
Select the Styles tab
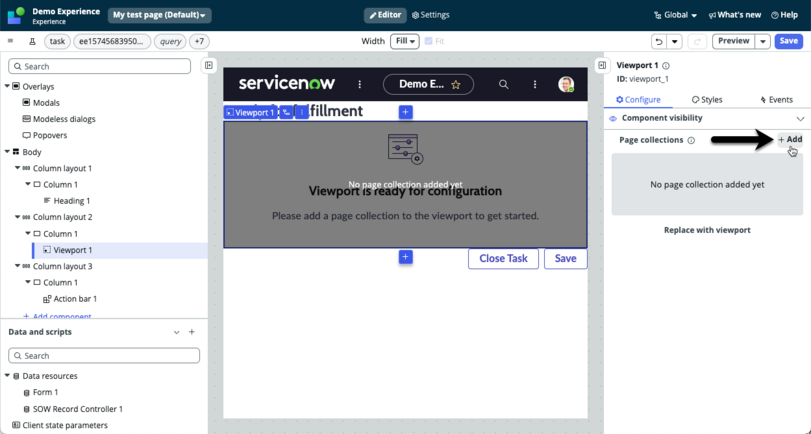click(x=707, y=100)
